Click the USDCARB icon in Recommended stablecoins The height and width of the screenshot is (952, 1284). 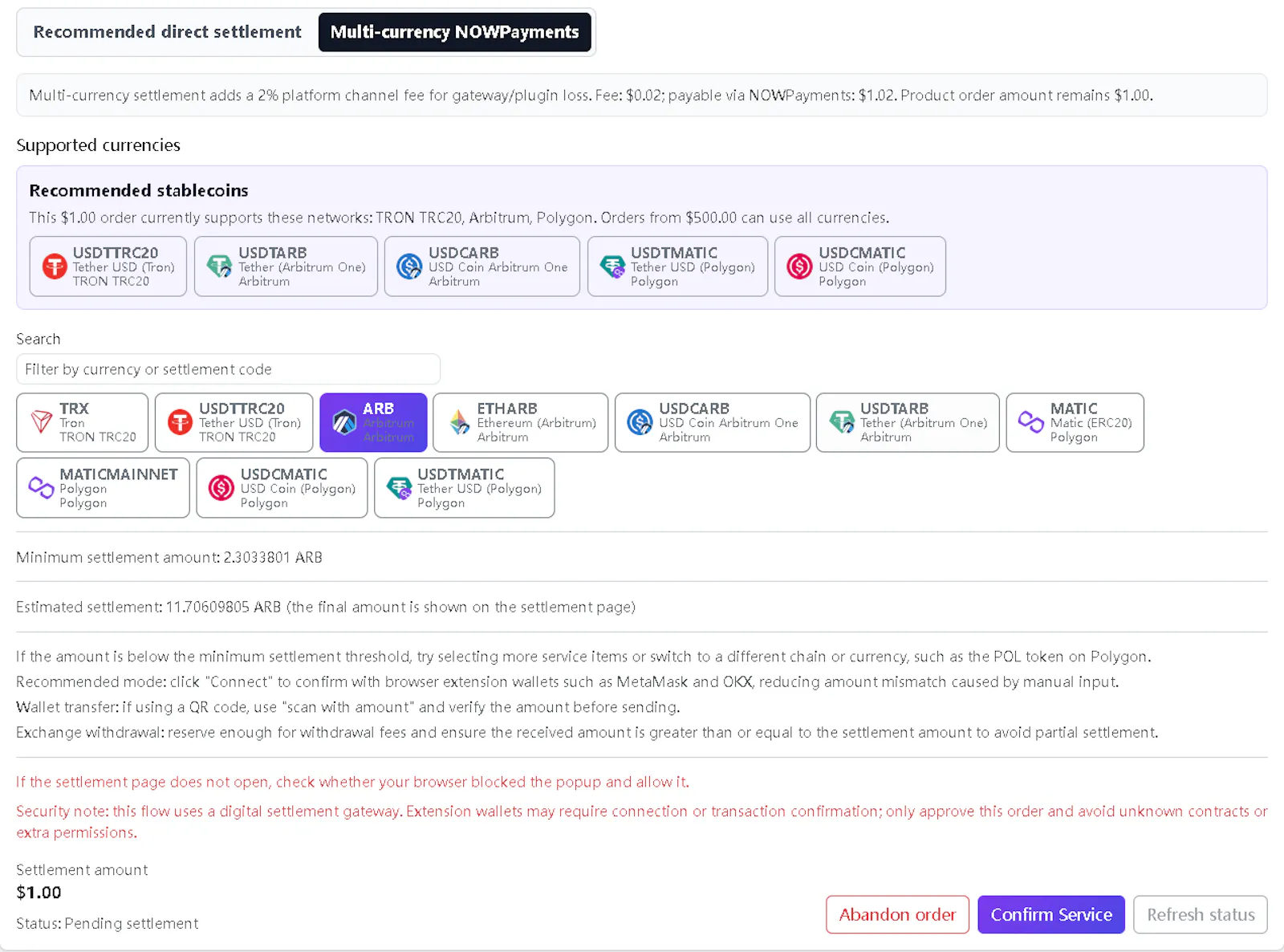pyautogui.click(x=409, y=266)
